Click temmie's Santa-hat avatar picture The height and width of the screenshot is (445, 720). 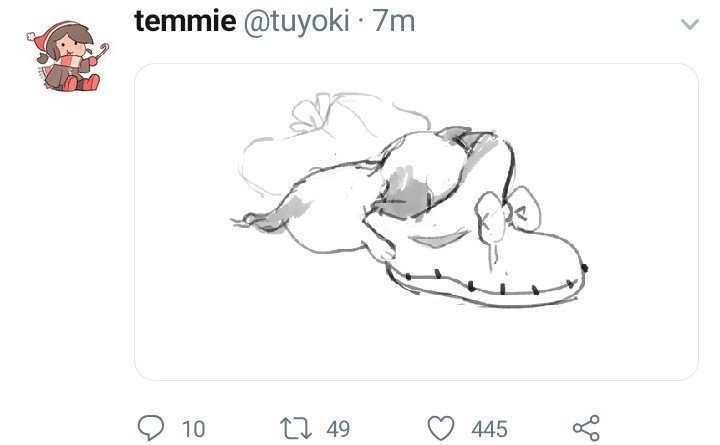[68, 55]
